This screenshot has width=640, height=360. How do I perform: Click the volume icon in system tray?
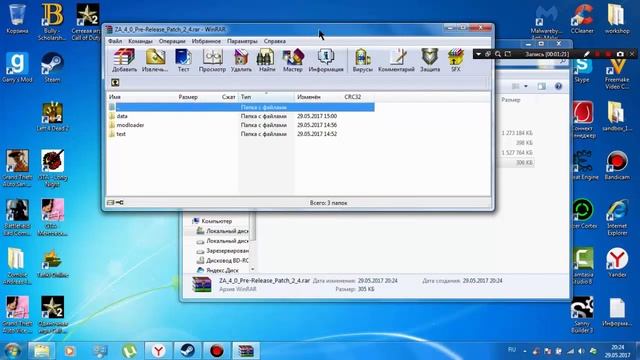[581, 351]
